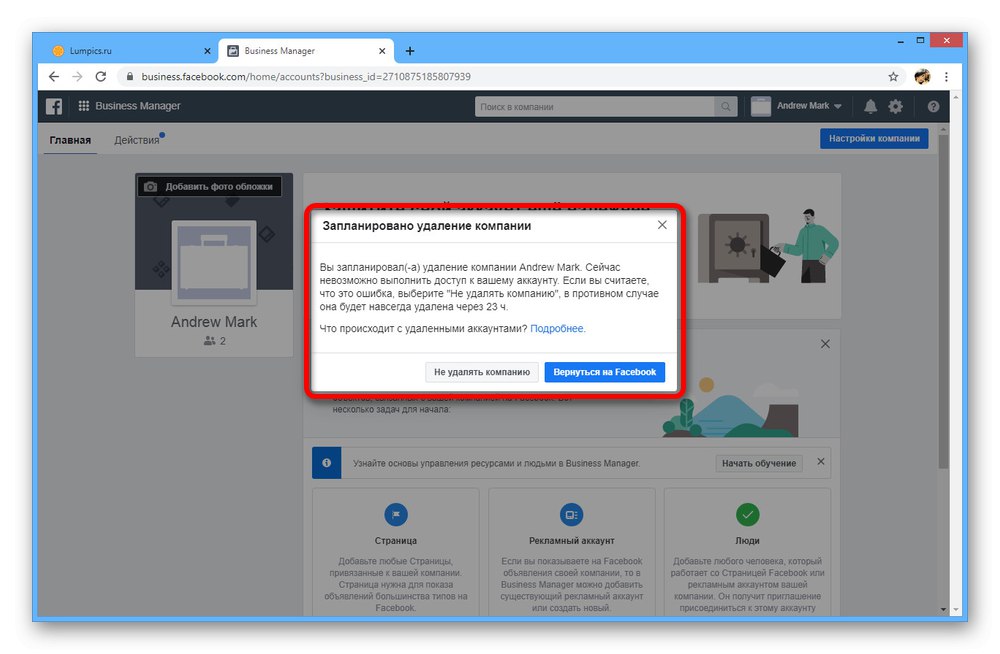Open the Chrome profile avatar
Screen dimensions: 1000x654
pyautogui.click(x=922, y=77)
